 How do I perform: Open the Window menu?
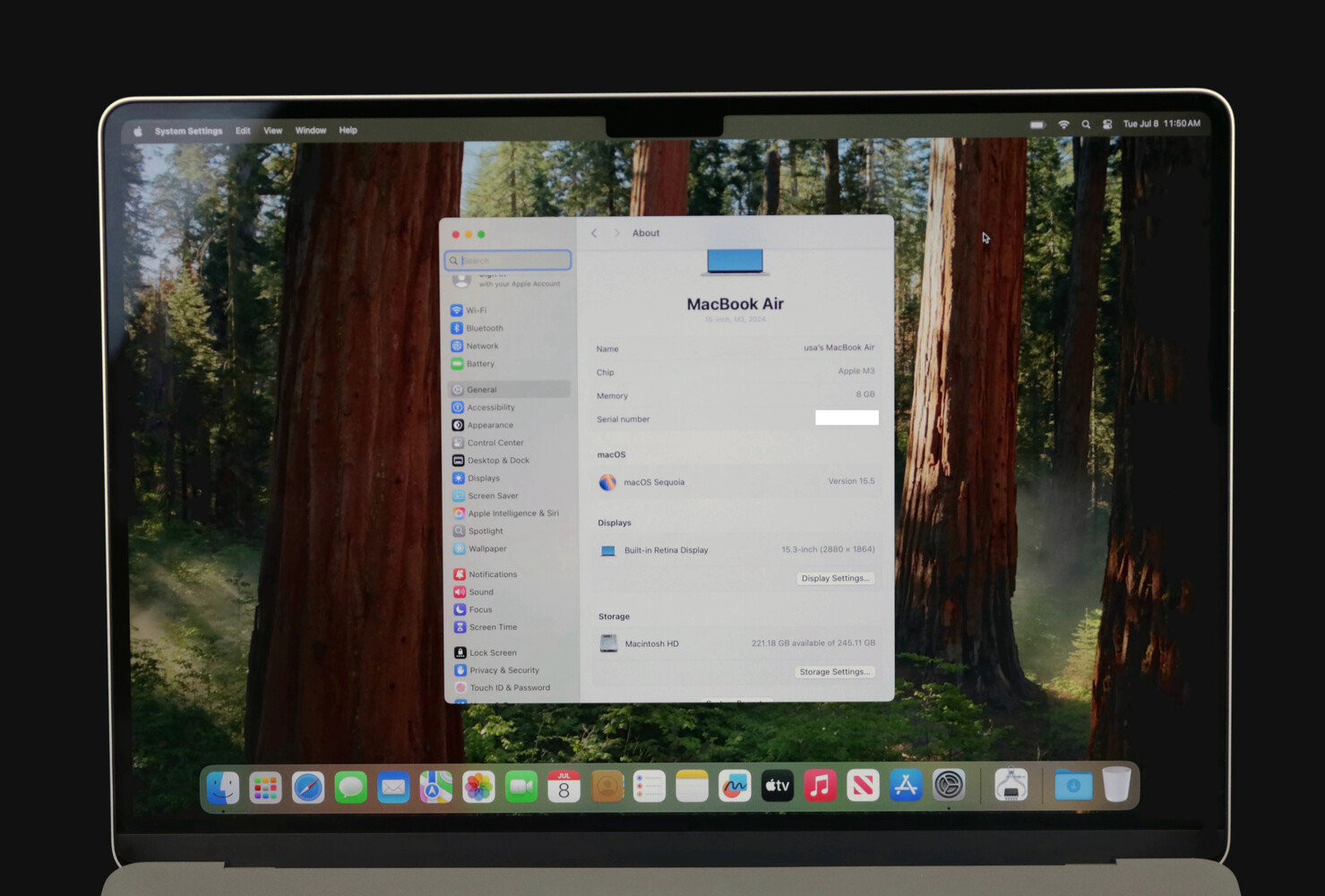tap(311, 131)
